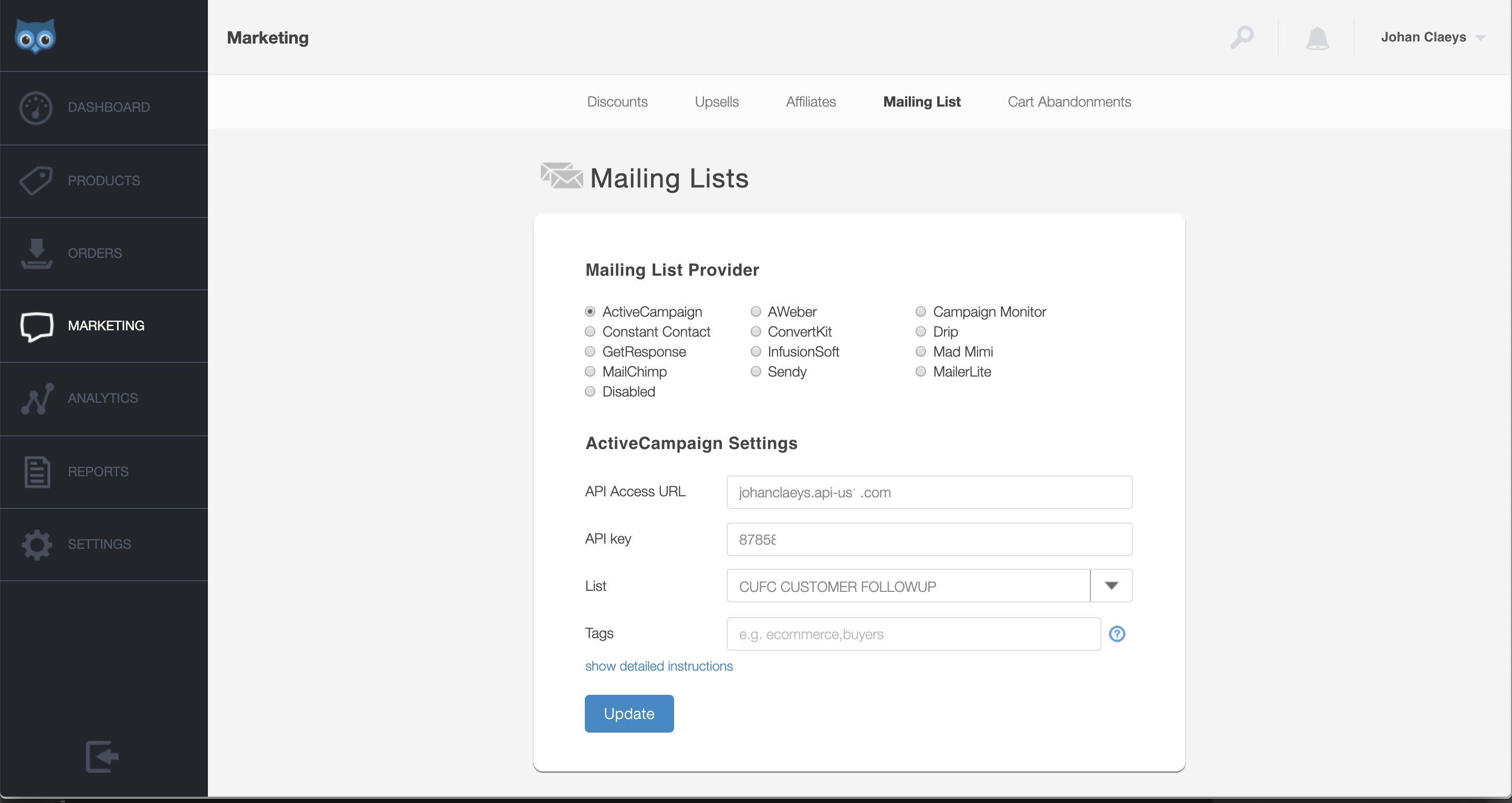This screenshot has height=803, width=1512.
Task: Select the MailChimp radio button
Action: point(591,371)
